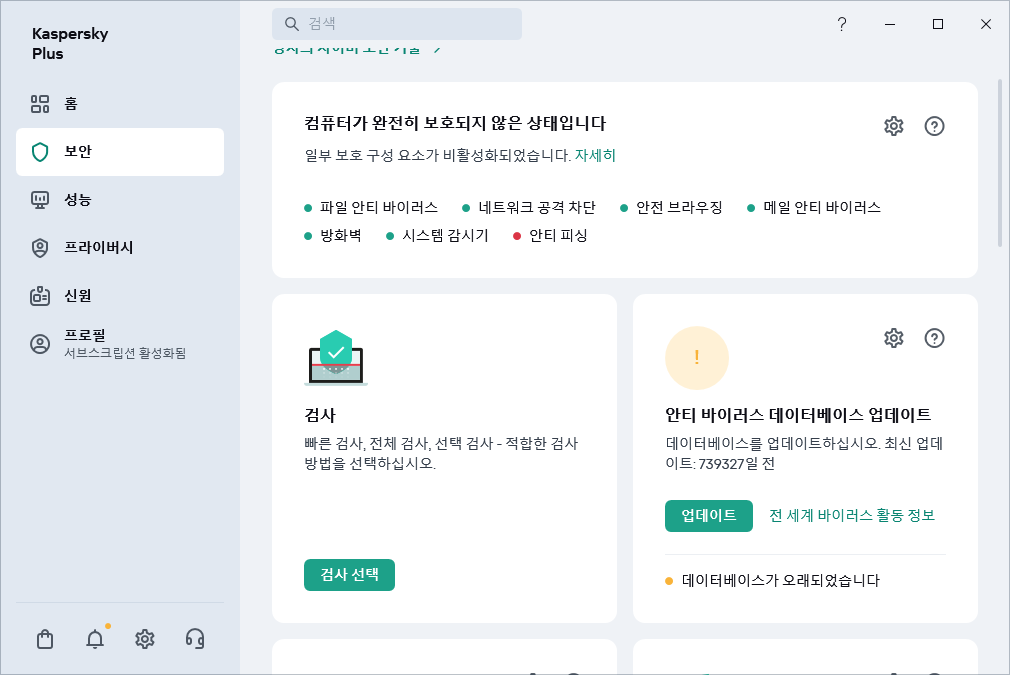Screen dimensions: 1010x675
Task: Open 전 세계 바이러스 활동 정보 link
Action: 851,516
